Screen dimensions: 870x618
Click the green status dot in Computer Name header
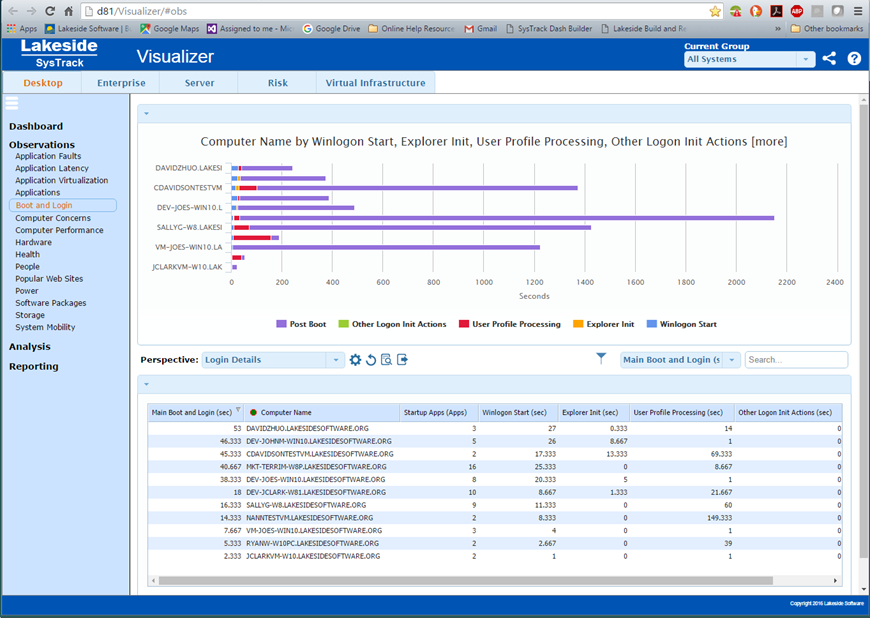[253, 412]
